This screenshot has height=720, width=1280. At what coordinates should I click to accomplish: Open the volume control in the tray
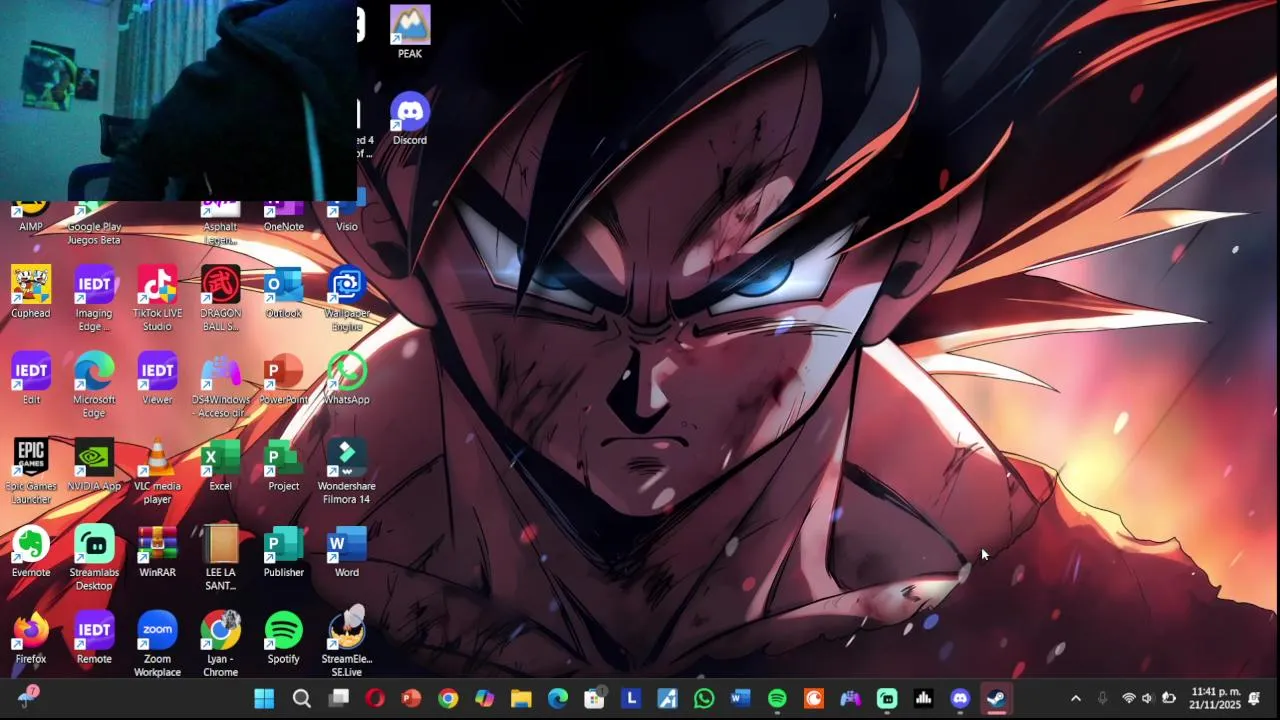pos(1147,698)
